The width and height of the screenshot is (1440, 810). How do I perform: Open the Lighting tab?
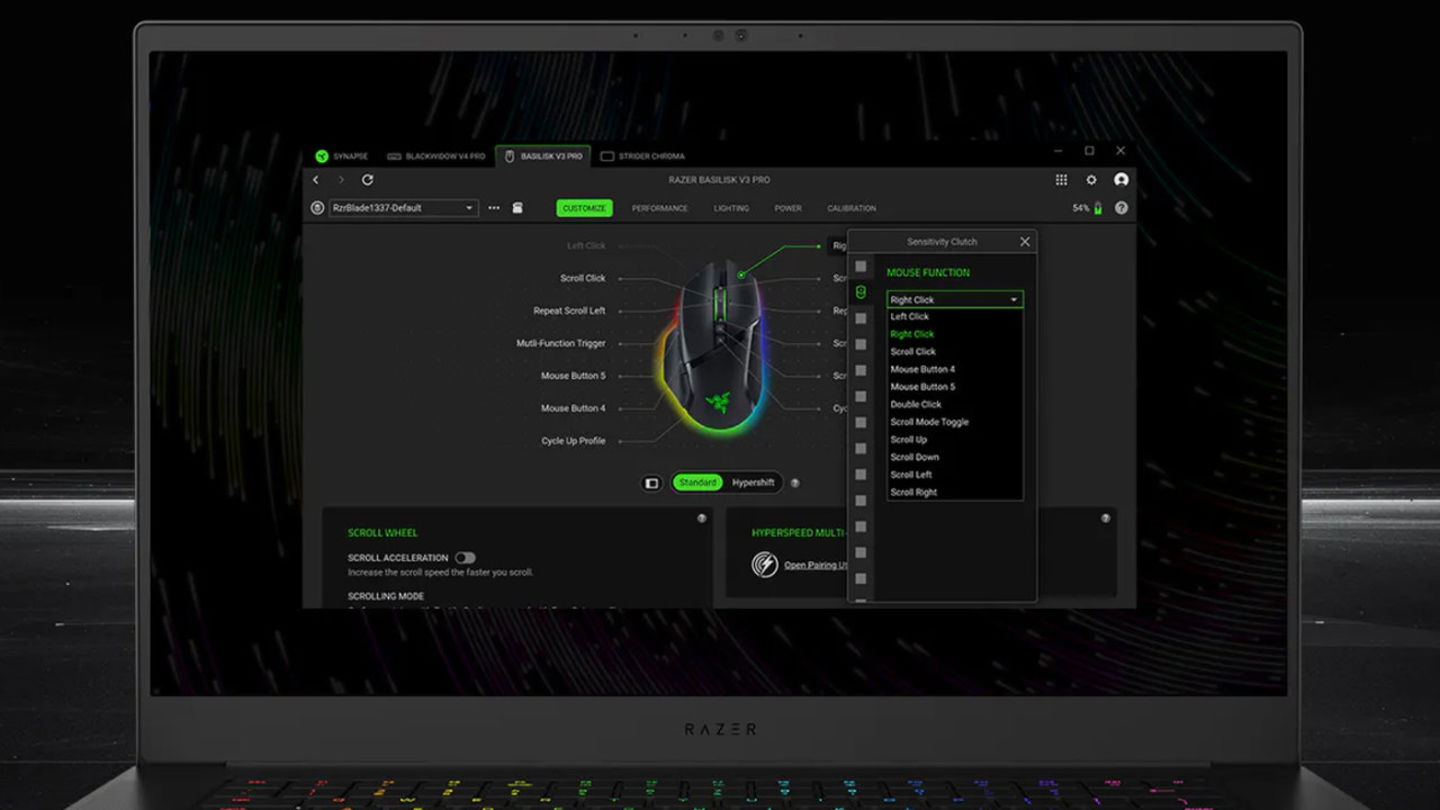731,208
